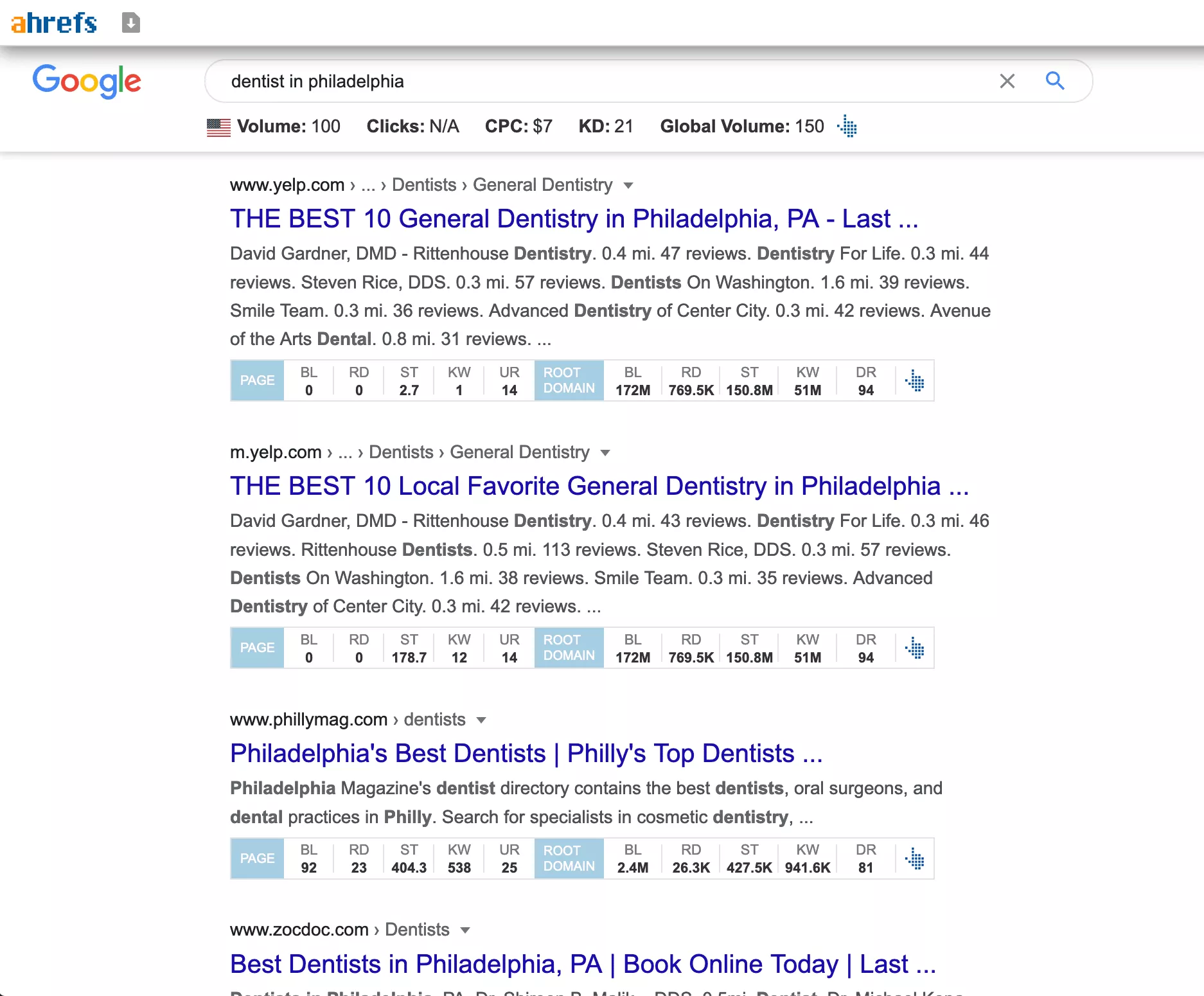Clear the search query with the X button
1204x996 pixels.
1007,81
